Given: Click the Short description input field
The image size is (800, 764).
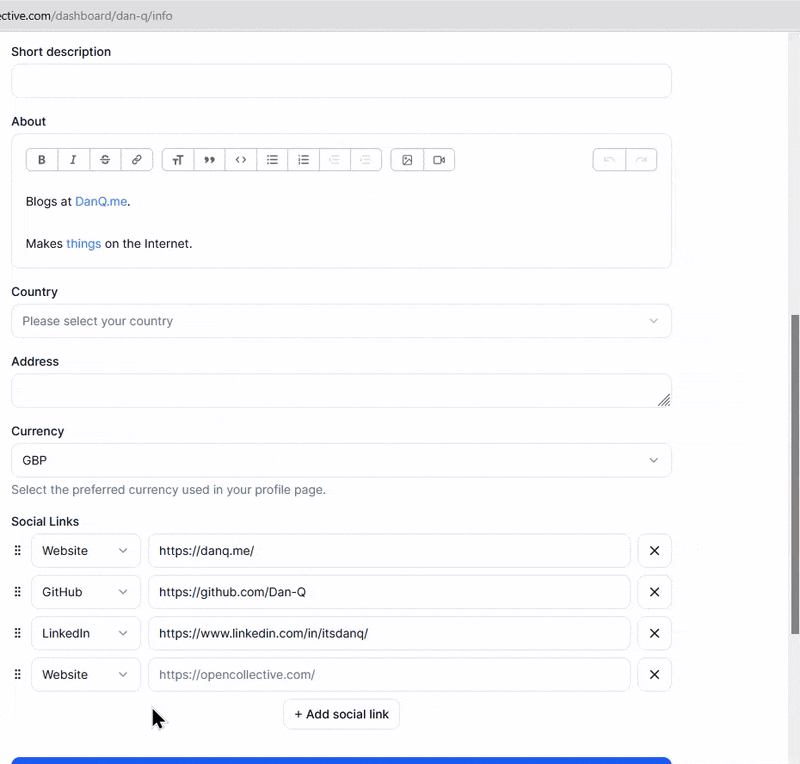Looking at the screenshot, I should pos(341,81).
